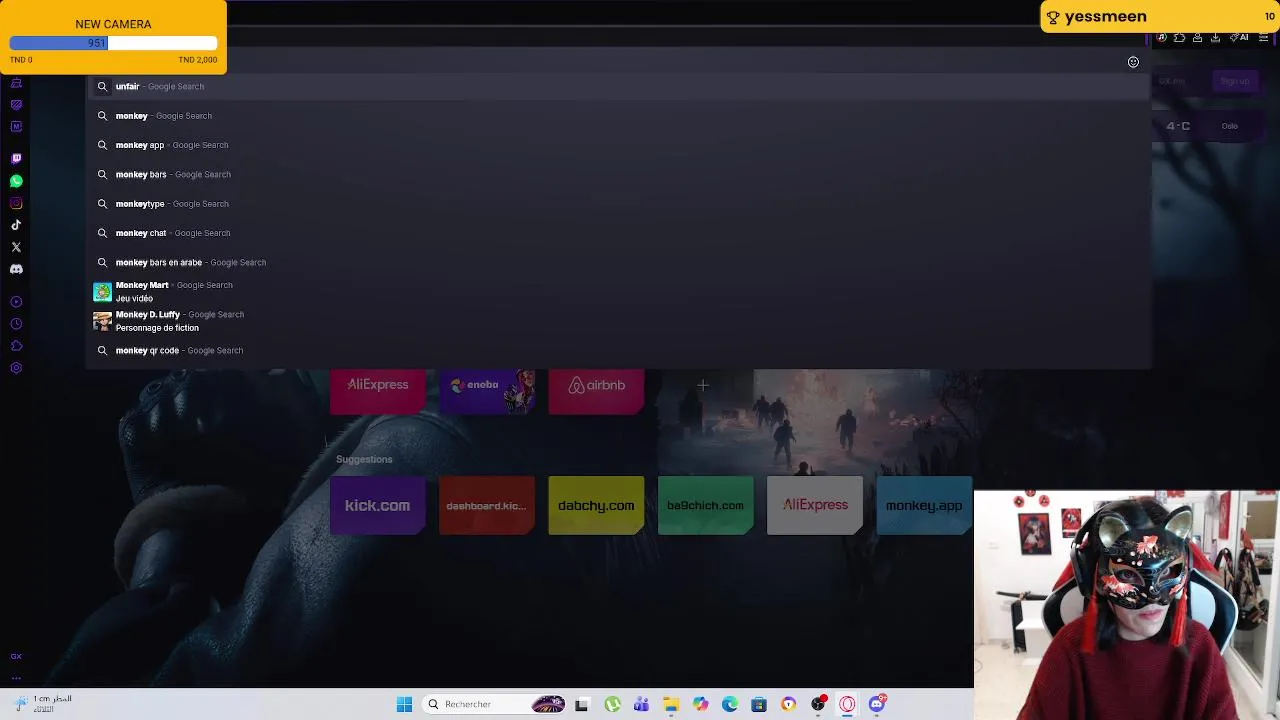
Task: Open the sidebar Player icon
Action: tap(16, 302)
